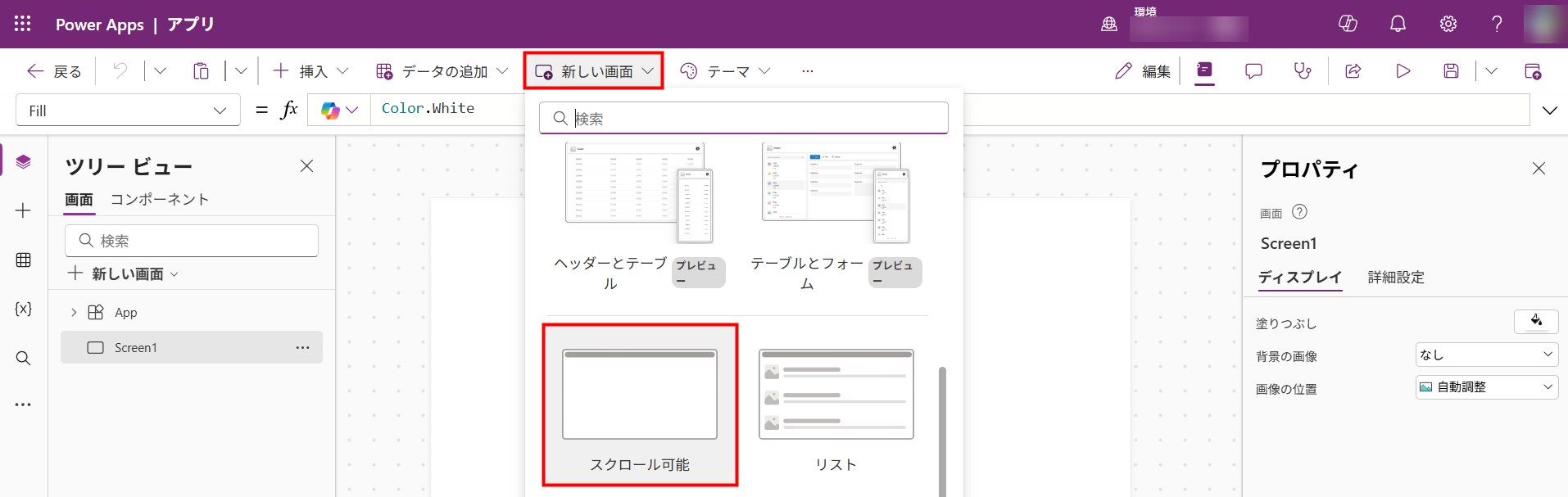Image resolution: width=1568 pixels, height=497 pixels.
Task: Open the settings gear
Action: point(1448,24)
